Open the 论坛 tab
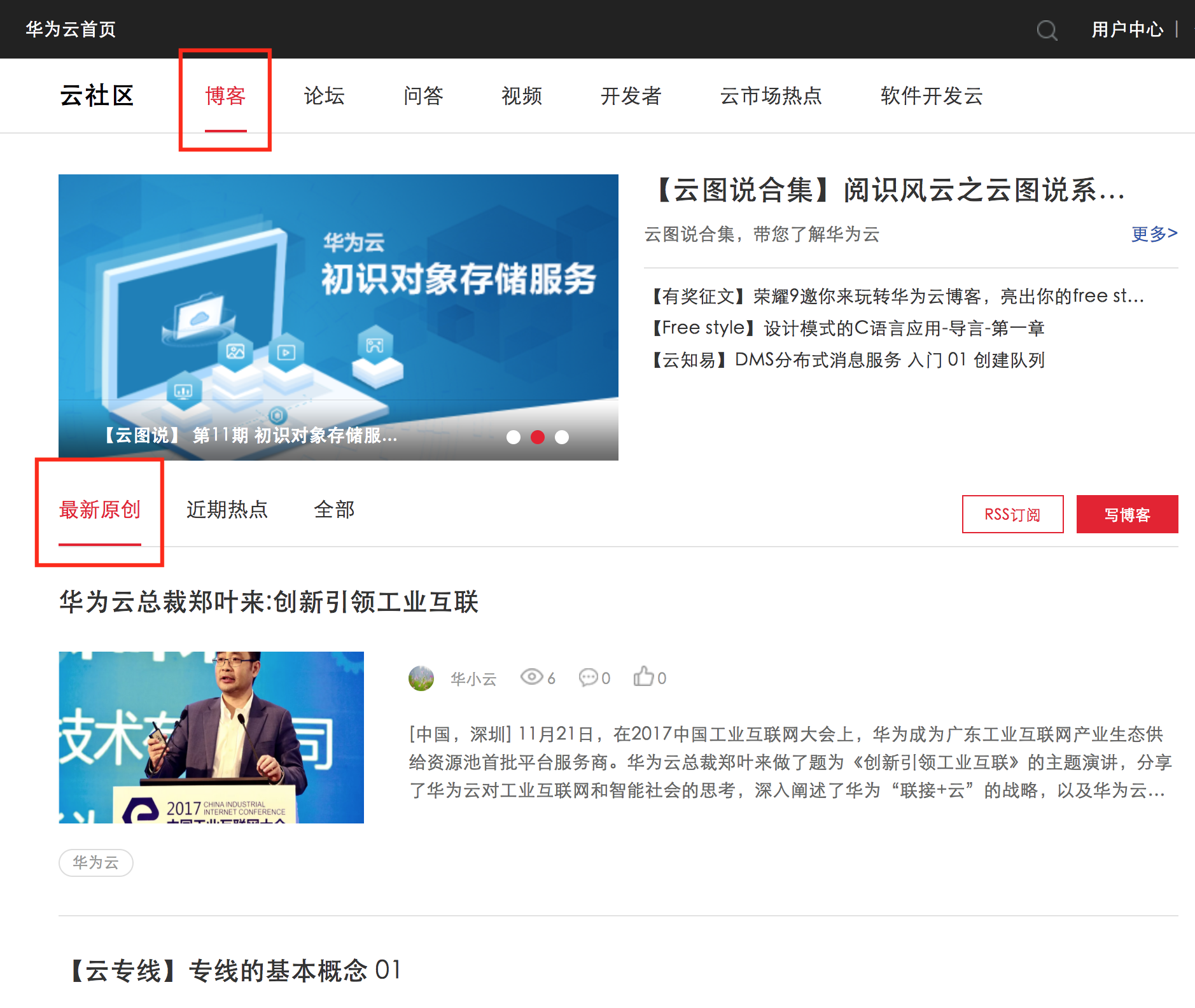The height and width of the screenshot is (1008, 1195). [x=325, y=96]
